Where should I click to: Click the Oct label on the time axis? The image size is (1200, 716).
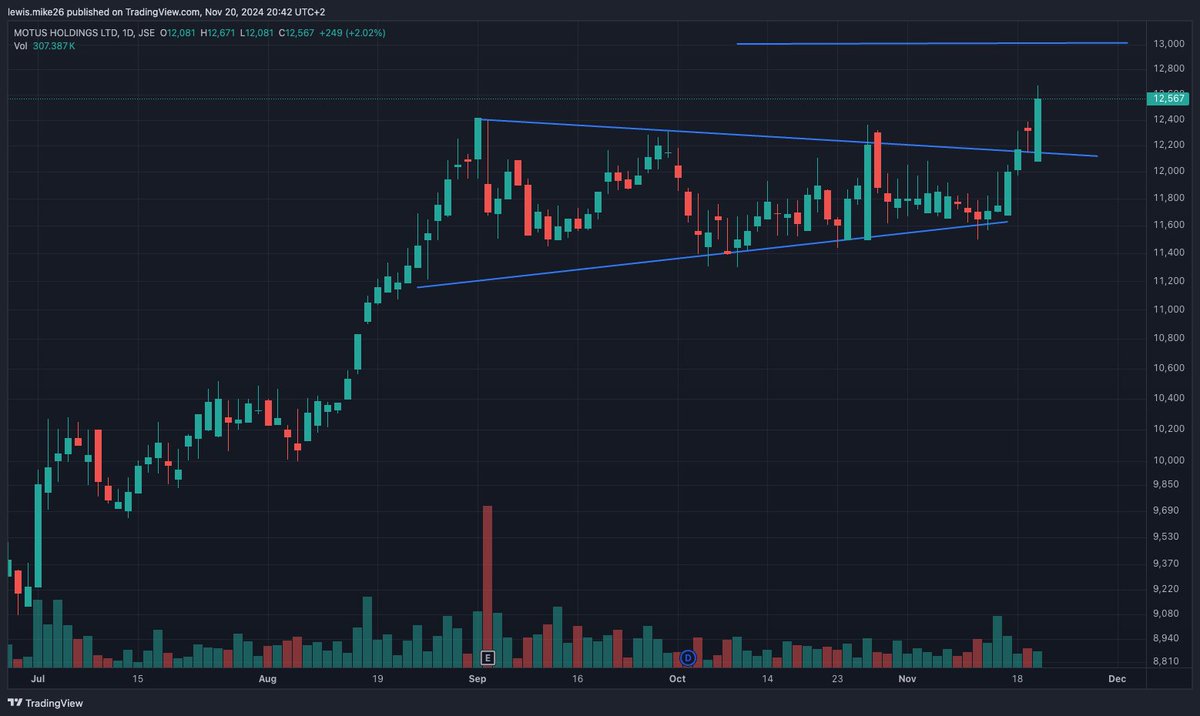[677, 679]
